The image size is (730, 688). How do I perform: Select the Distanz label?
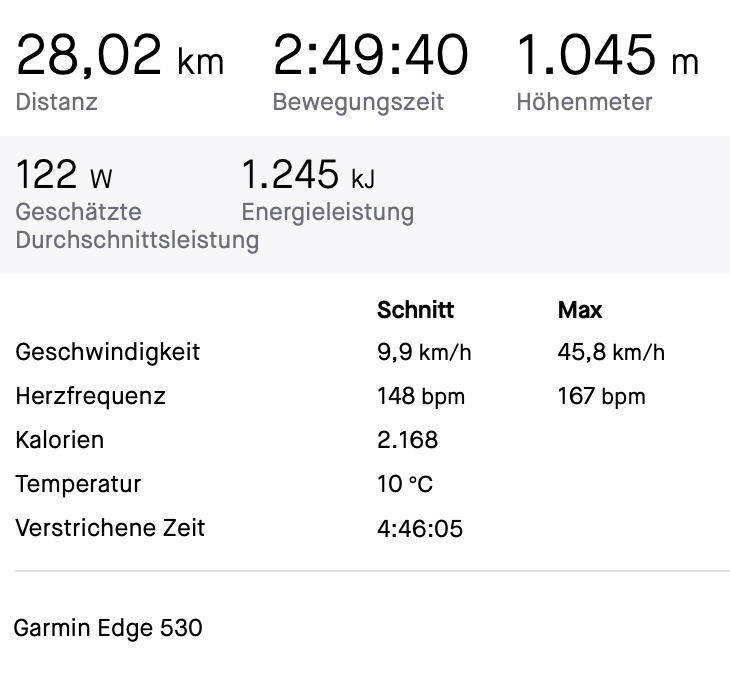click(57, 102)
